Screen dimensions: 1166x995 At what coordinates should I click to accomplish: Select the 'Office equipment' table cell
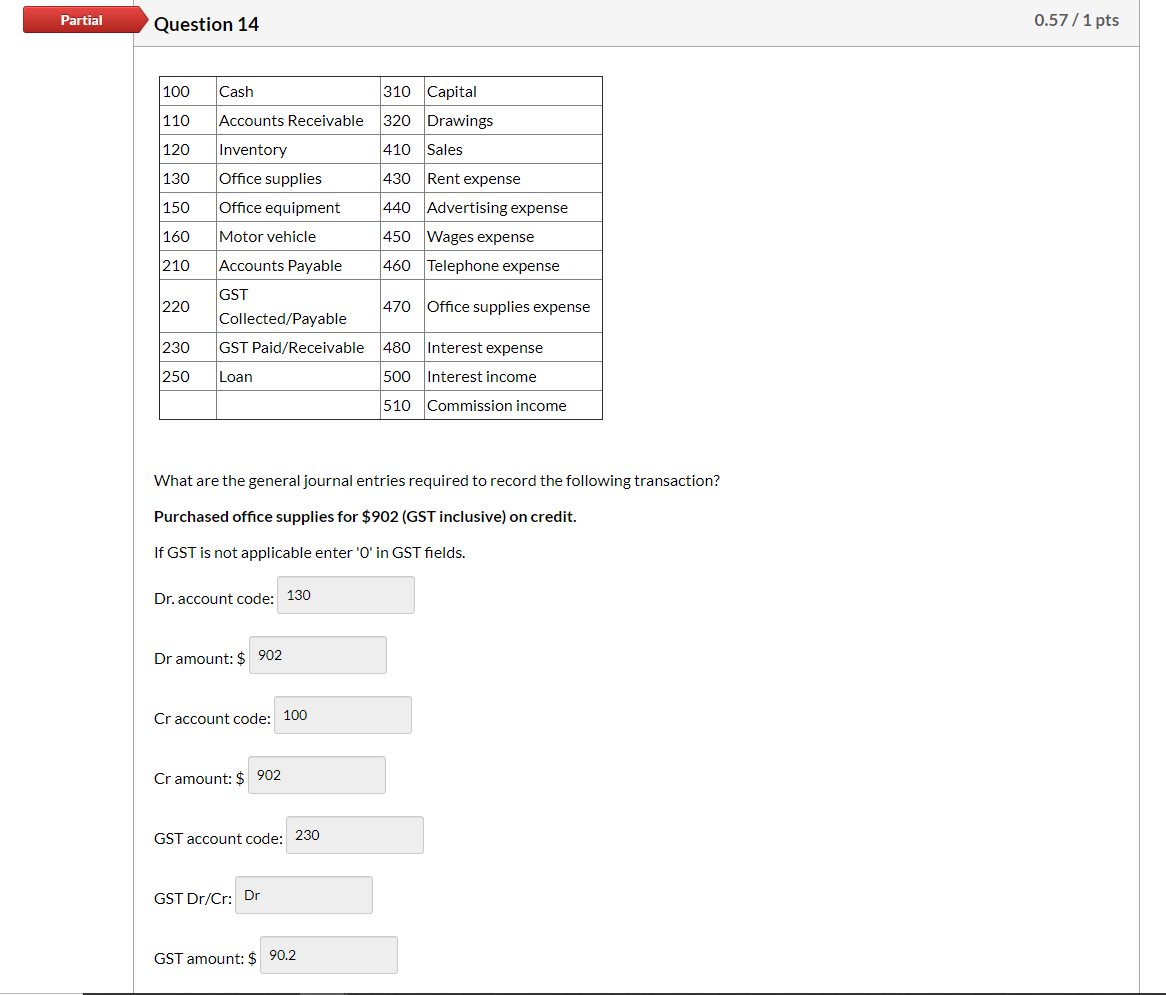pyautogui.click(x=298, y=207)
